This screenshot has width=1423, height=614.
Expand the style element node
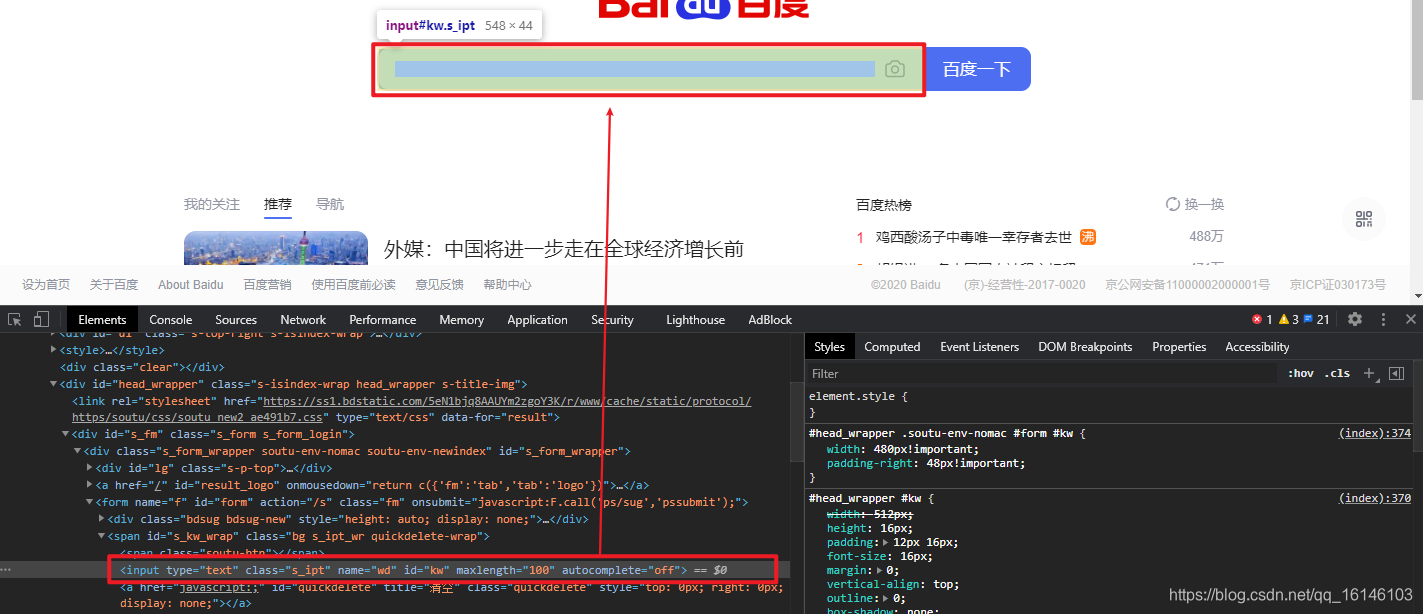pos(54,351)
